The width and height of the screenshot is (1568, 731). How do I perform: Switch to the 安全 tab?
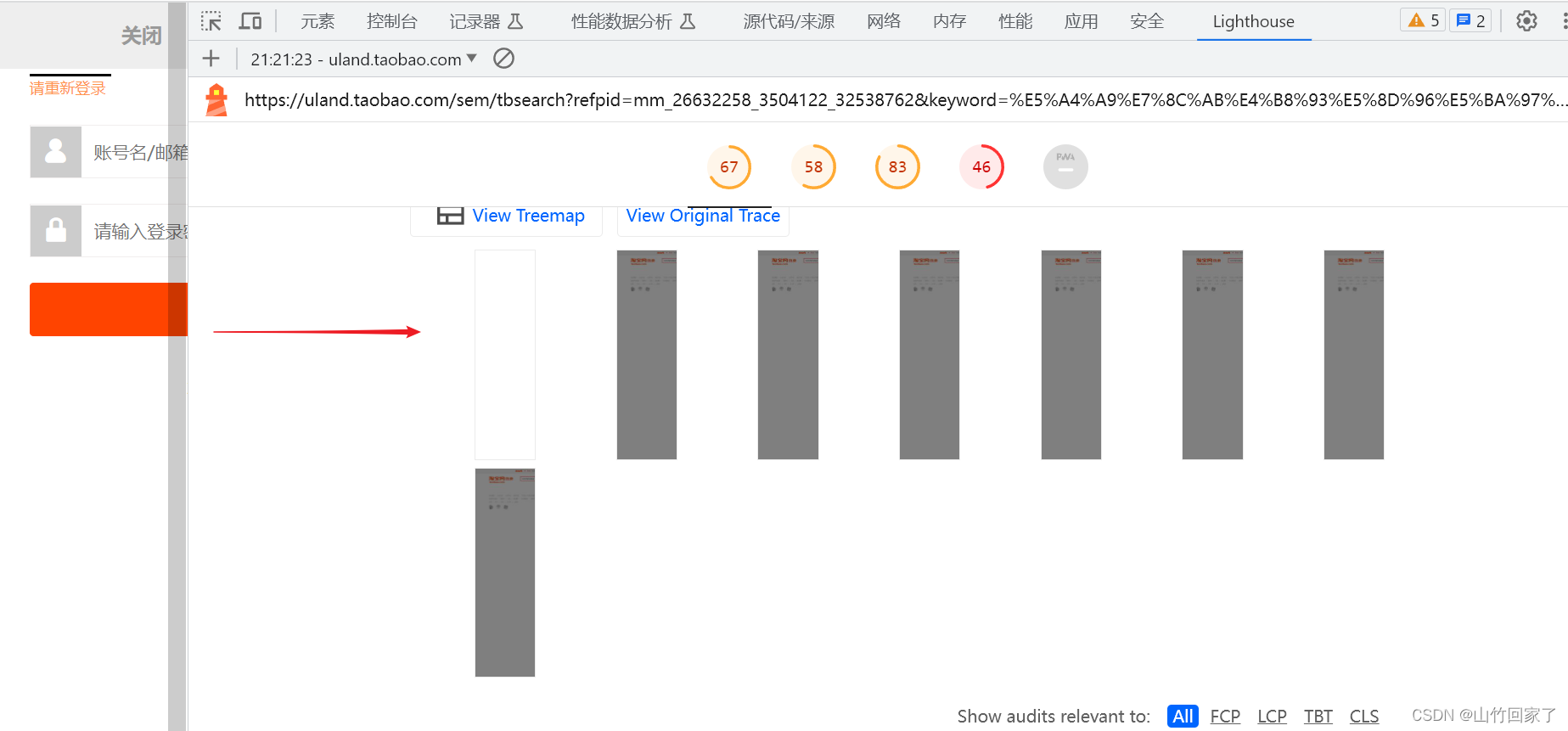pos(1147,21)
